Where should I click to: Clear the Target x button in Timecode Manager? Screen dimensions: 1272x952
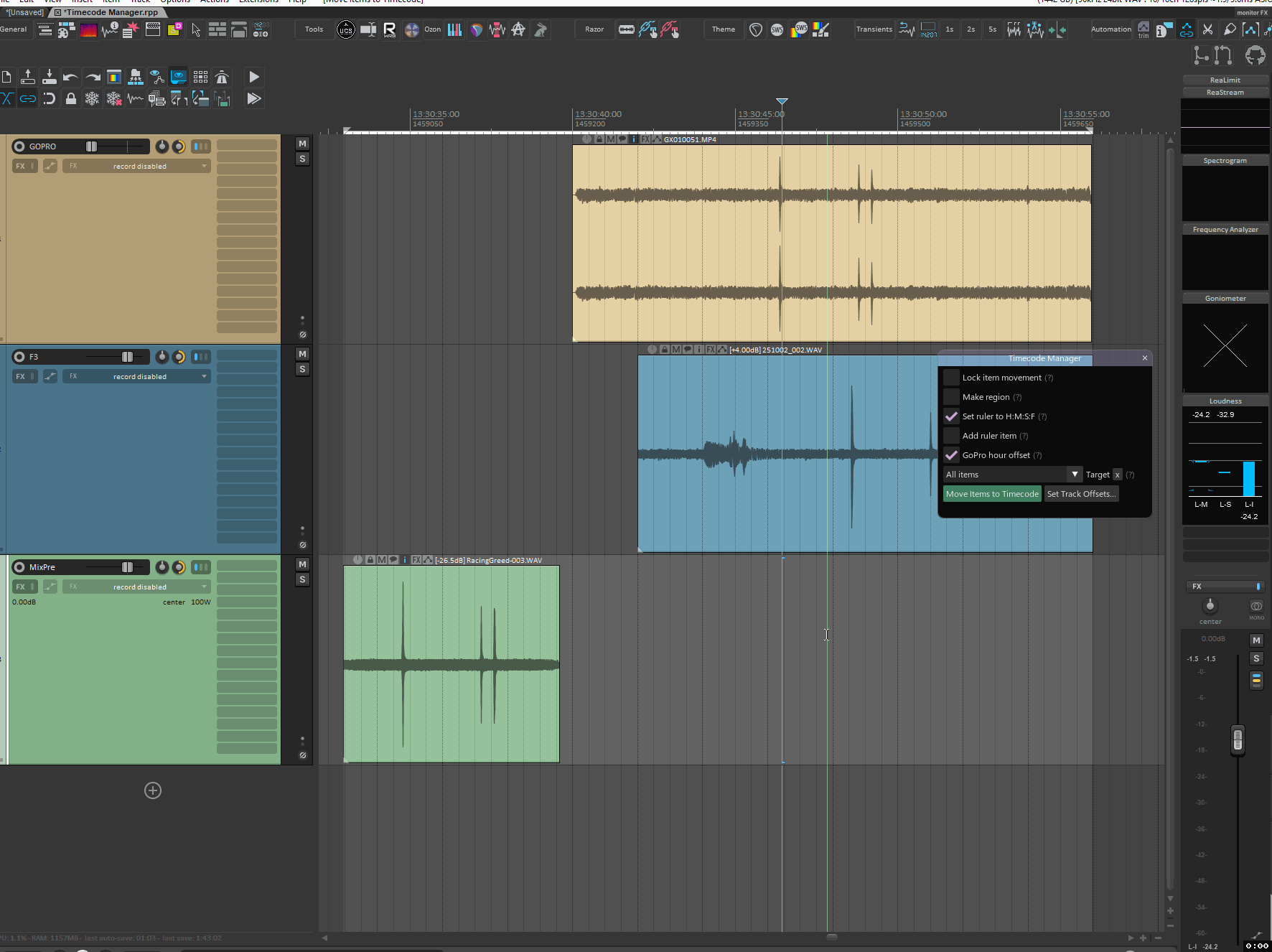click(x=1117, y=475)
